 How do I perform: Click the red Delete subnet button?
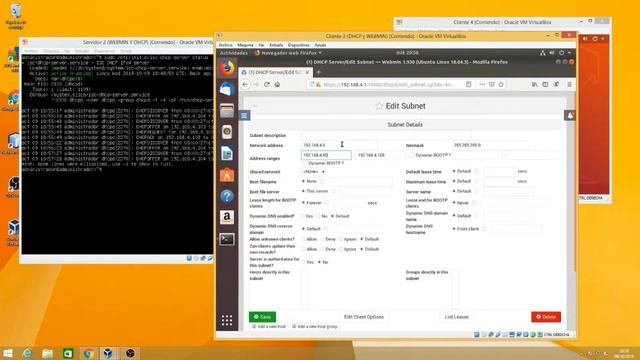(x=546, y=317)
